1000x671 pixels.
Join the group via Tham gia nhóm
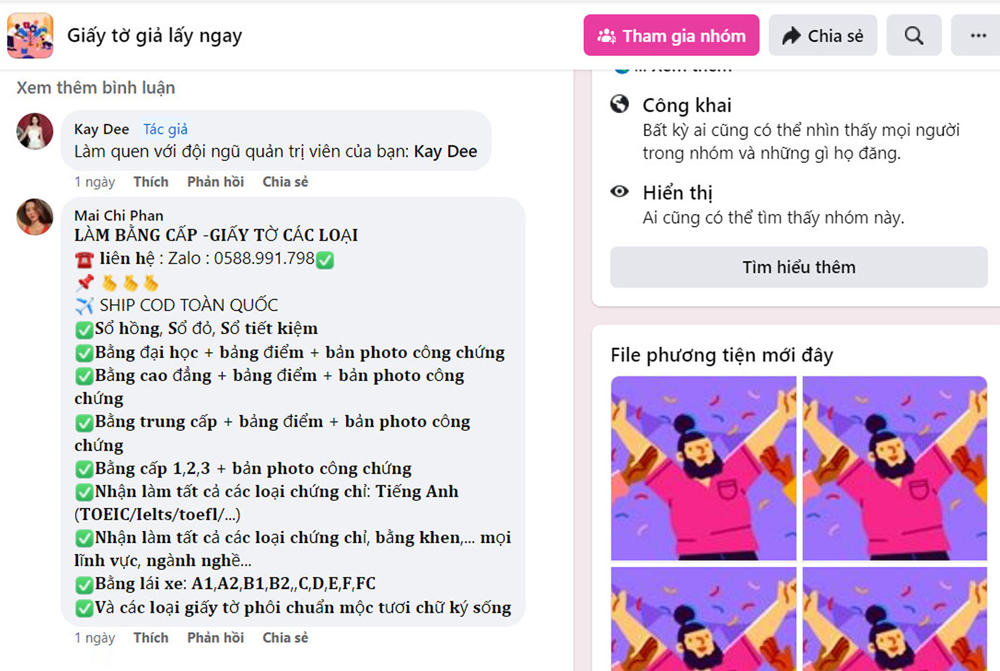click(671, 36)
